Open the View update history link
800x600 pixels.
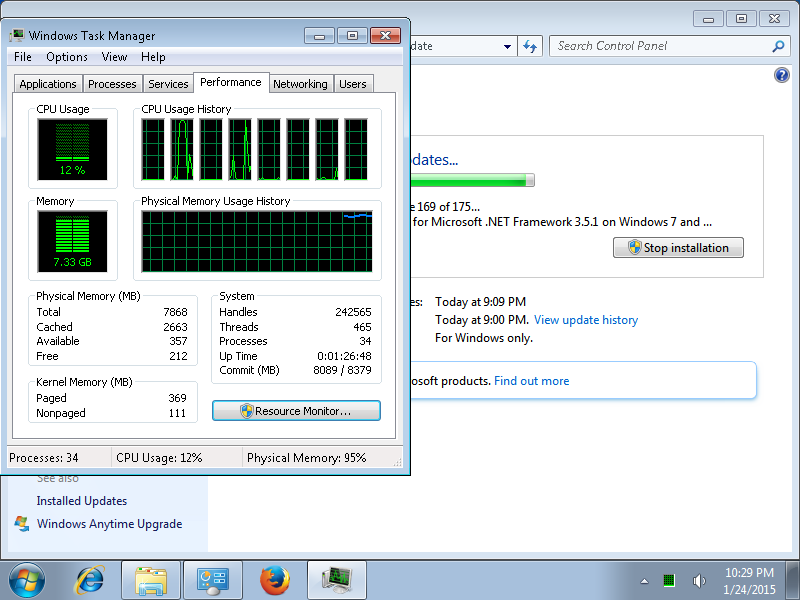tap(586, 320)
